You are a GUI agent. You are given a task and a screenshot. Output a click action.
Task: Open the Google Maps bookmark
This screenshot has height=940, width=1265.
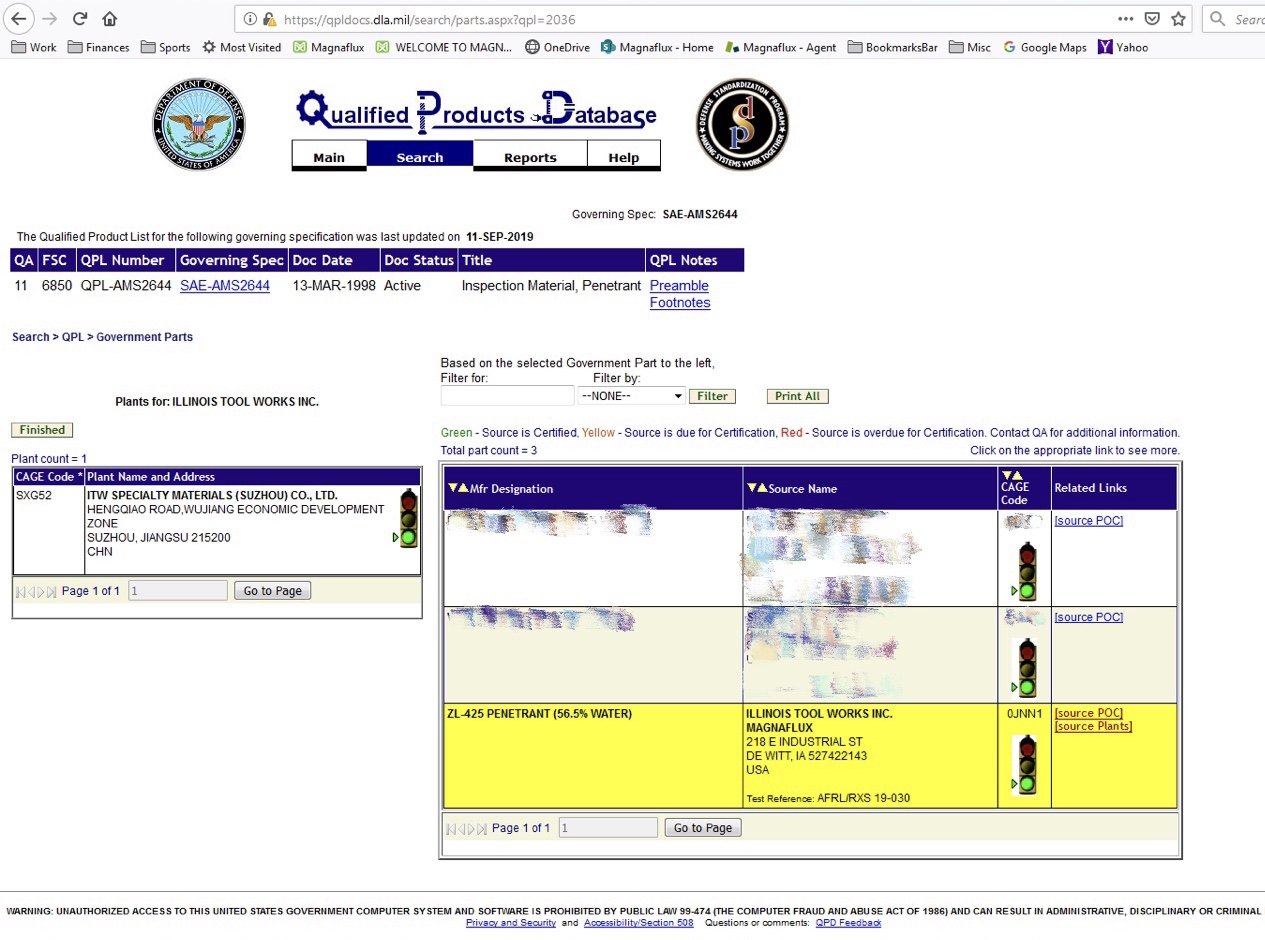1044,47
